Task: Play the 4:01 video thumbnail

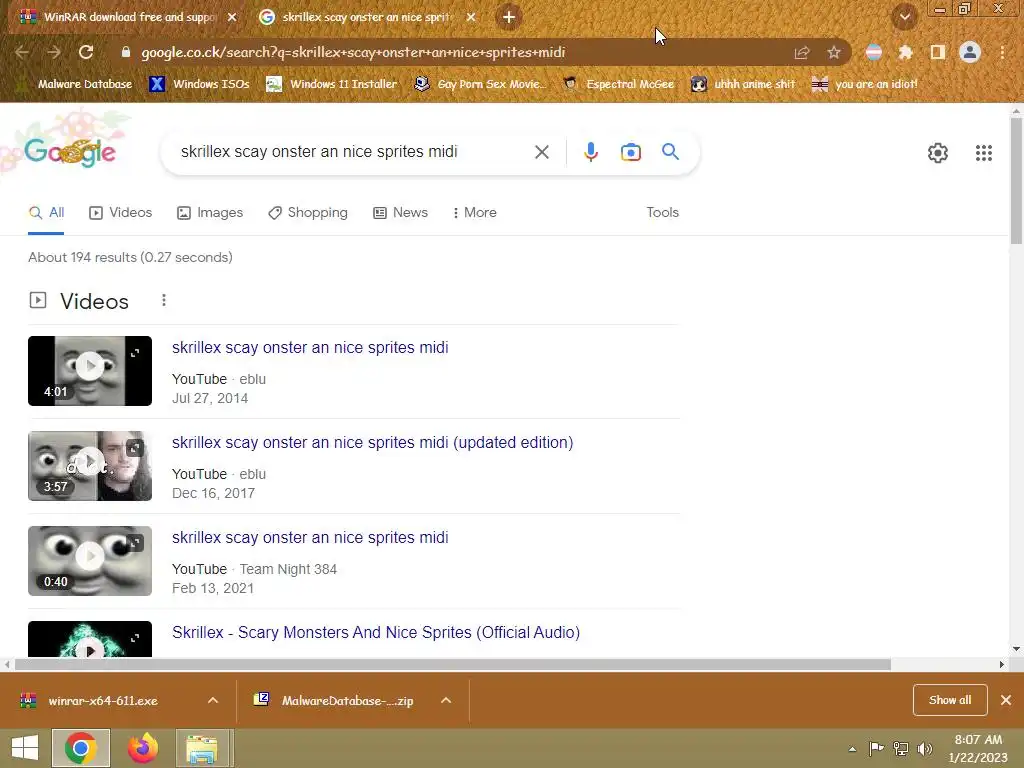Action: 90,371
